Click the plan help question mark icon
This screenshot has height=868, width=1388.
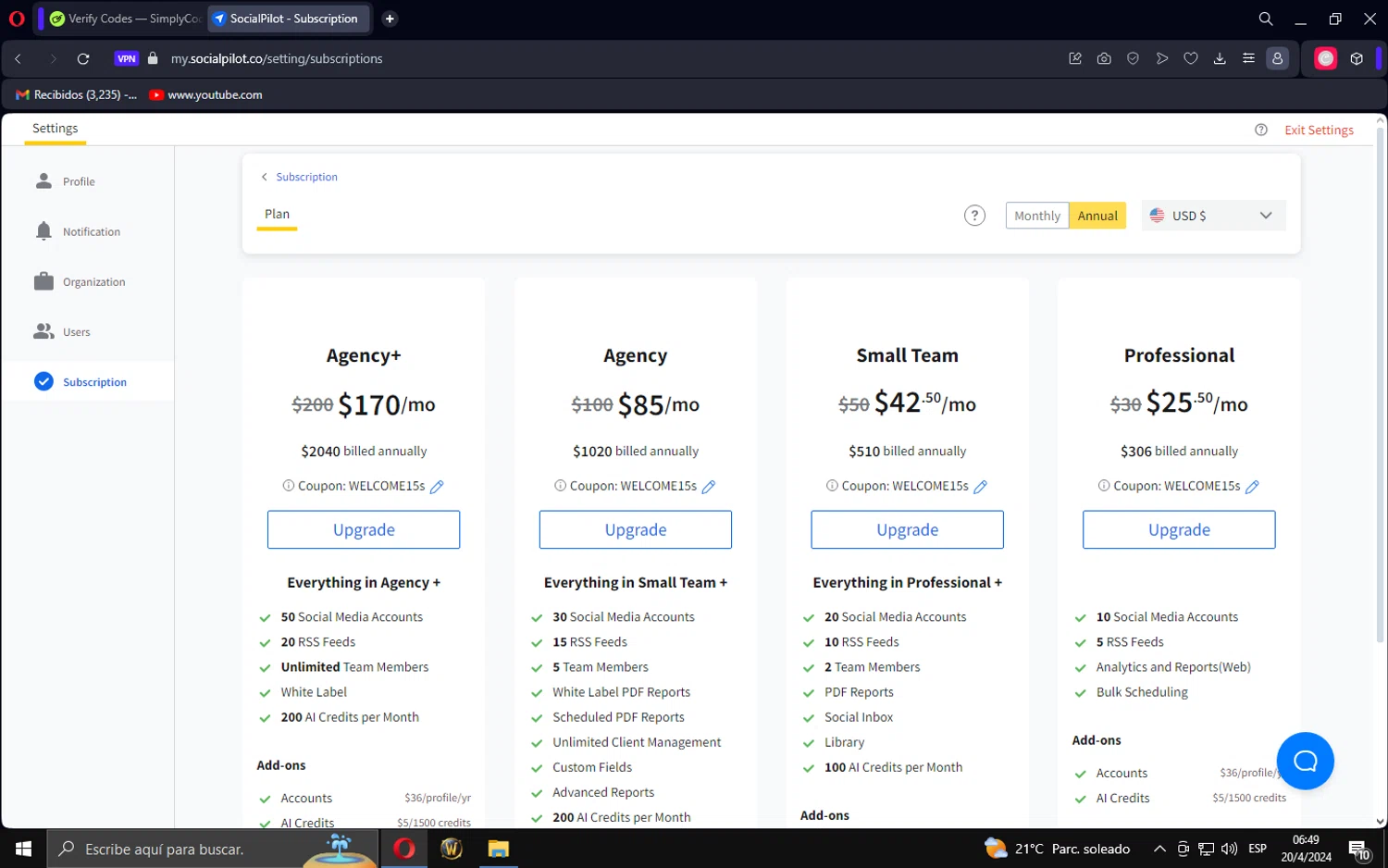974,216
